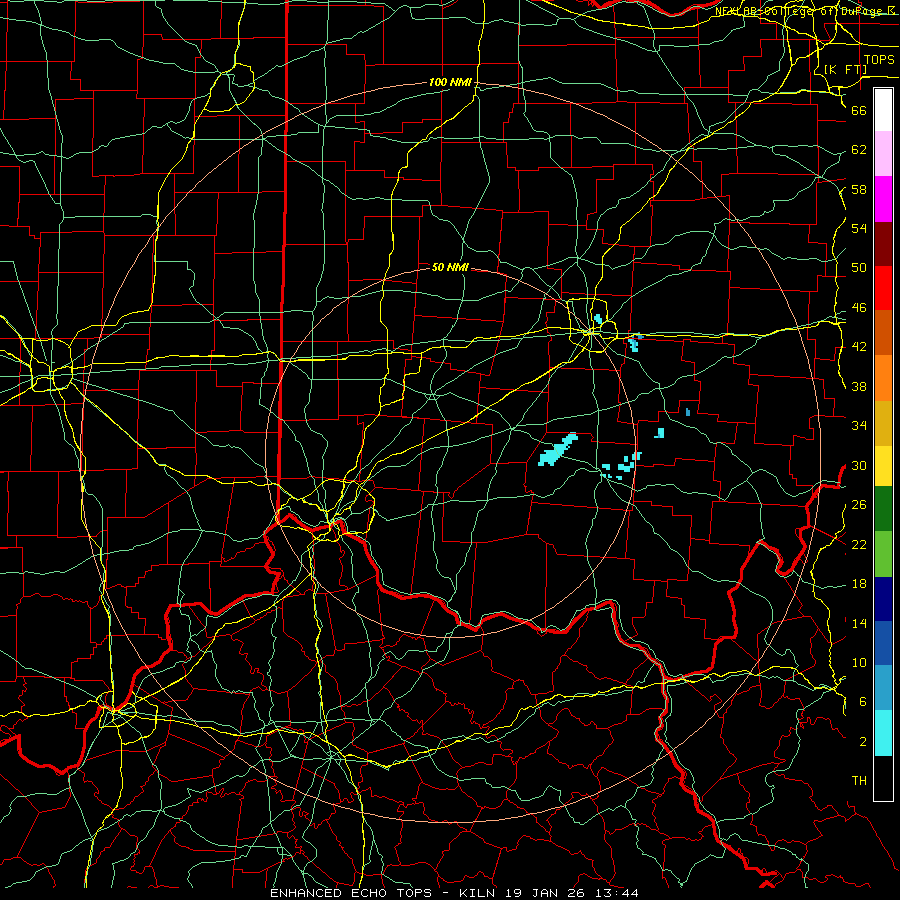
Task: Click the bright yellow legend swatch
Action: (883, 466)
